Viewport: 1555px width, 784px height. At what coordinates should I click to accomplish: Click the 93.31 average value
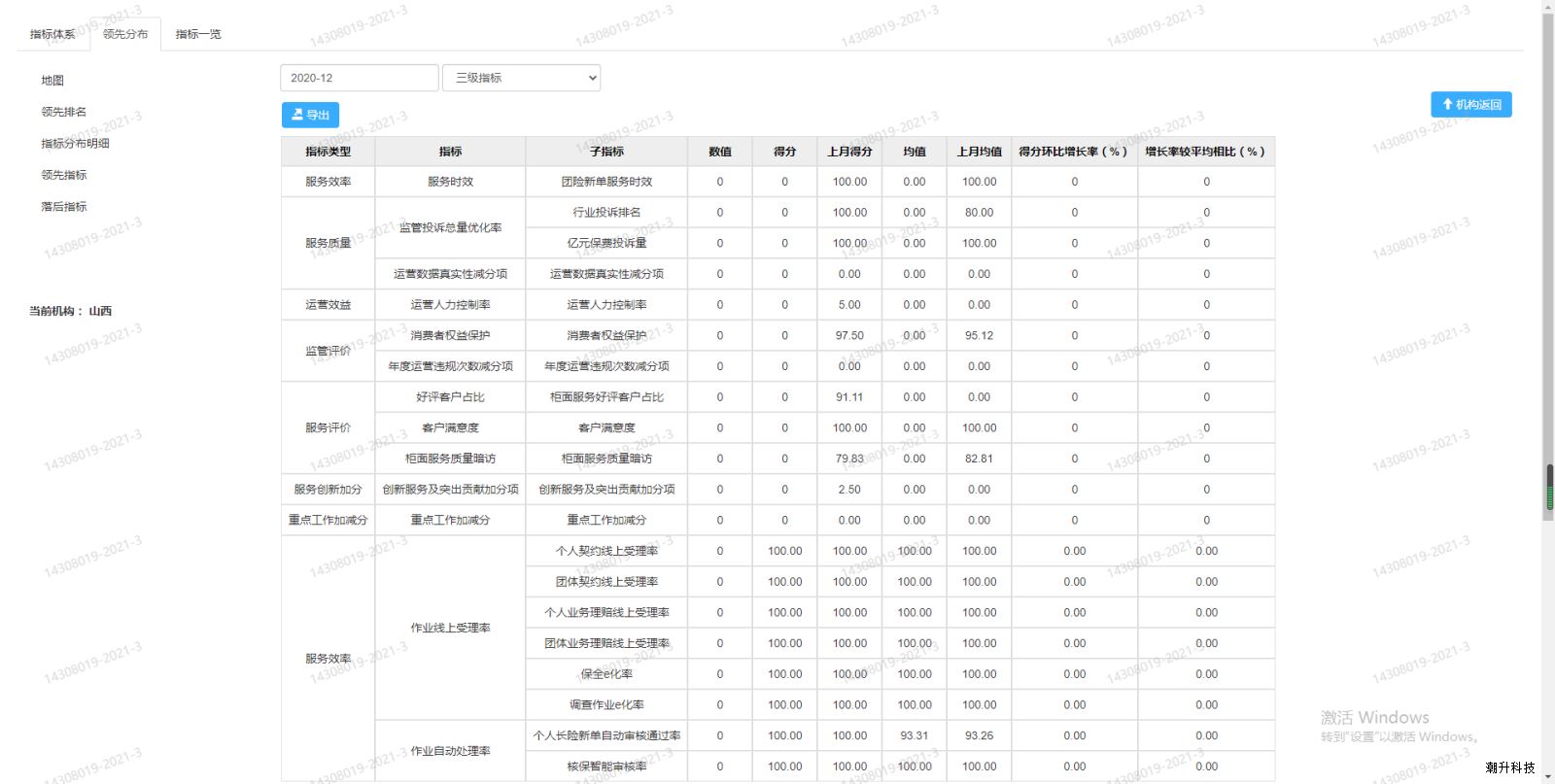click(x=914, y=735)
